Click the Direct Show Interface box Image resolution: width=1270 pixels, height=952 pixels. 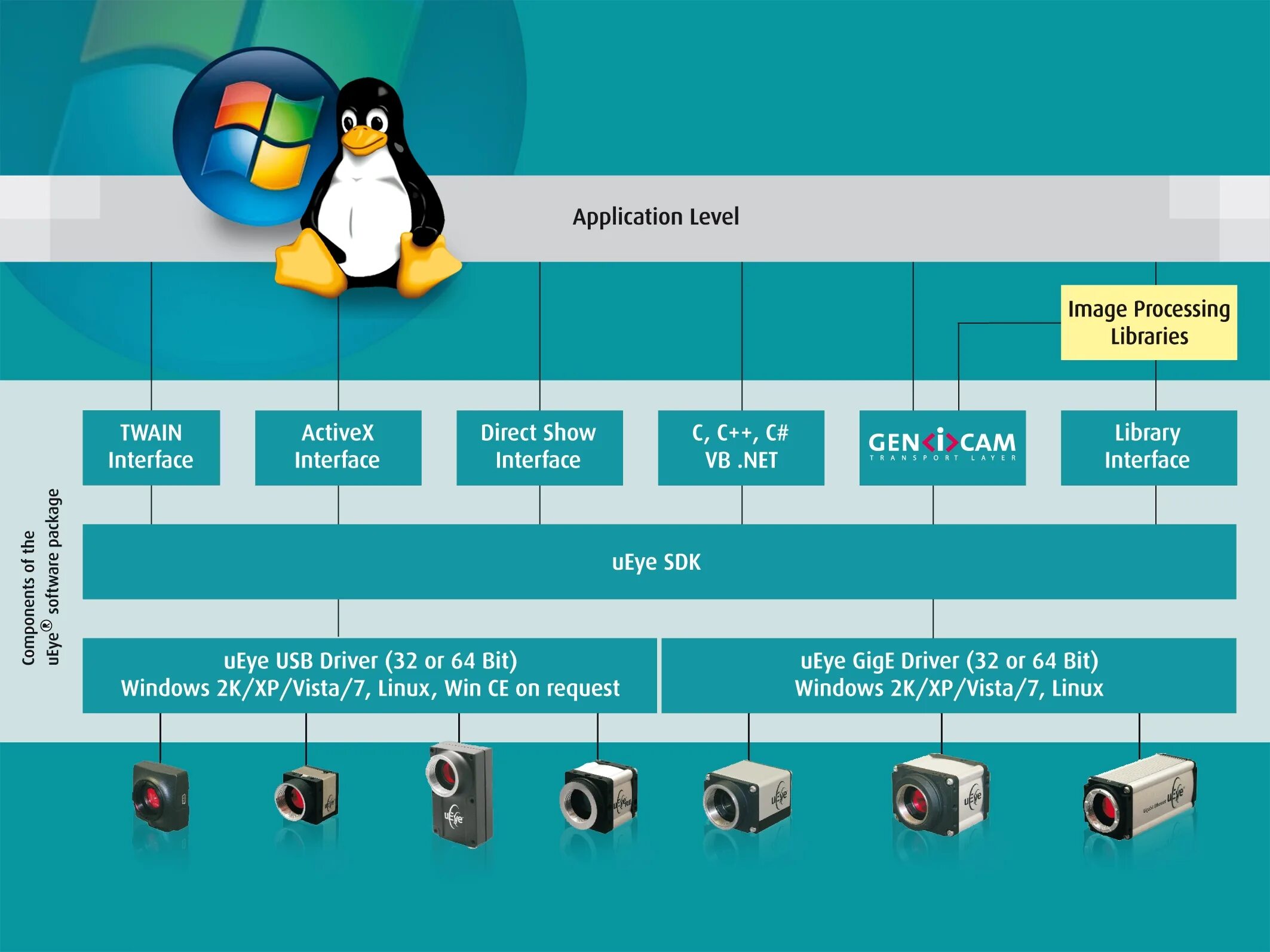tap(539, 447)
